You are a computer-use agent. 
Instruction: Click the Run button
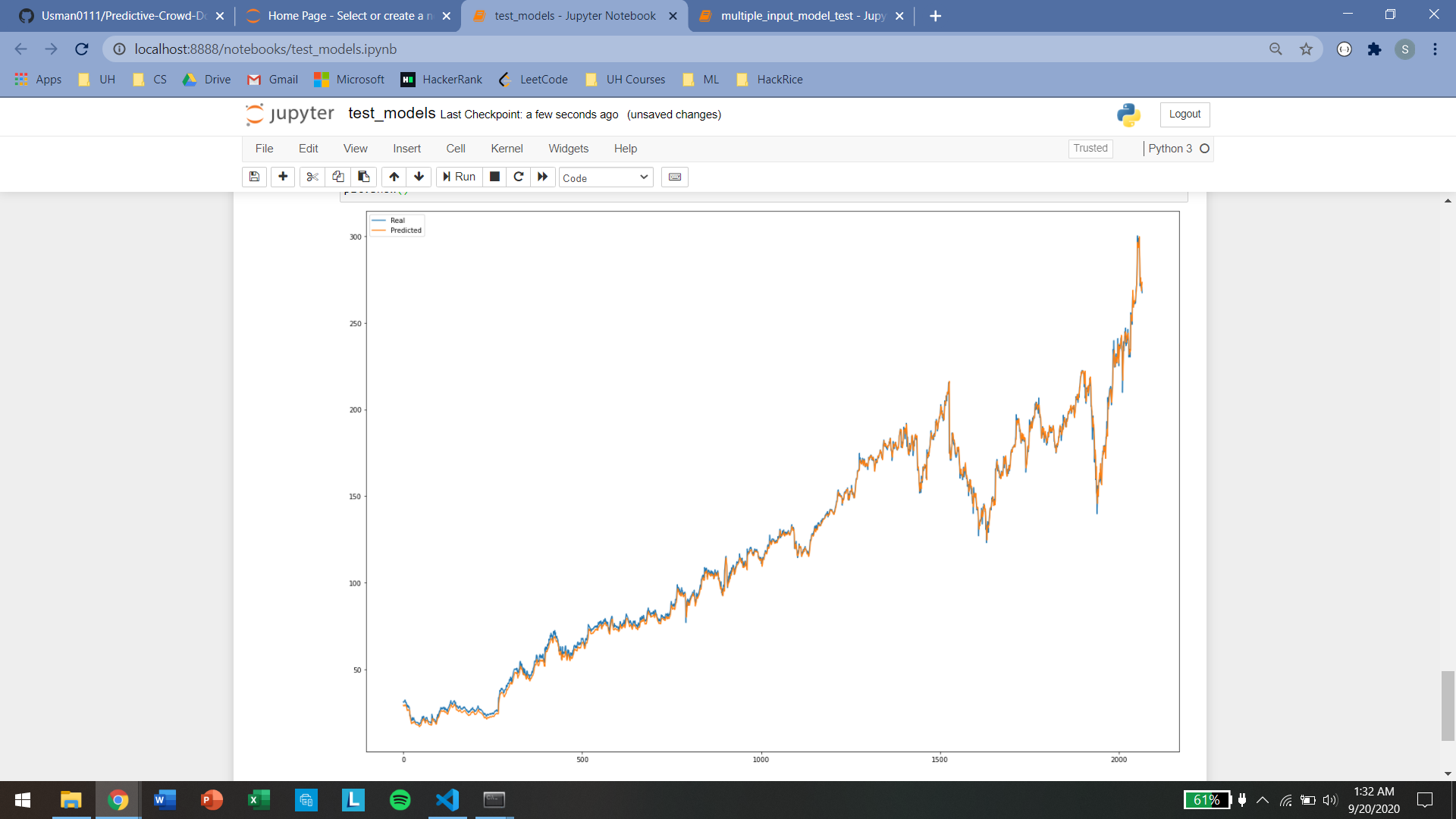coord(460,177)
